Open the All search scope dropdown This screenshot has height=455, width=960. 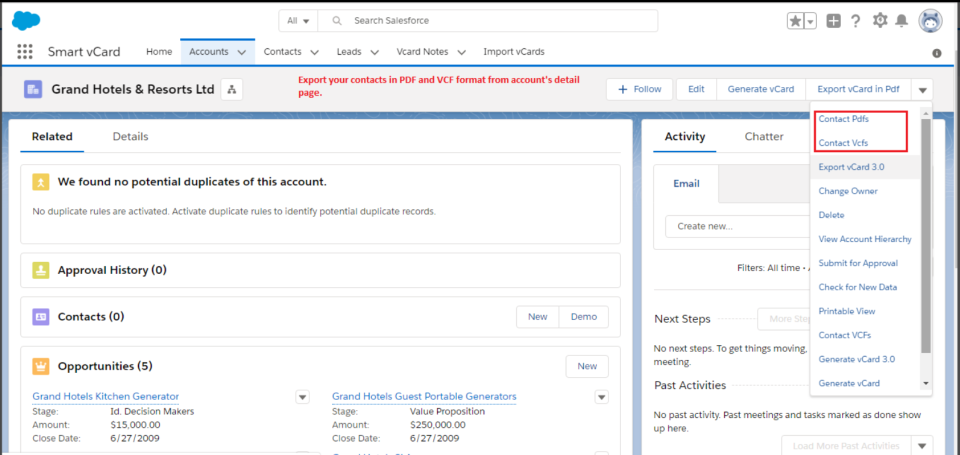[298, 21]
